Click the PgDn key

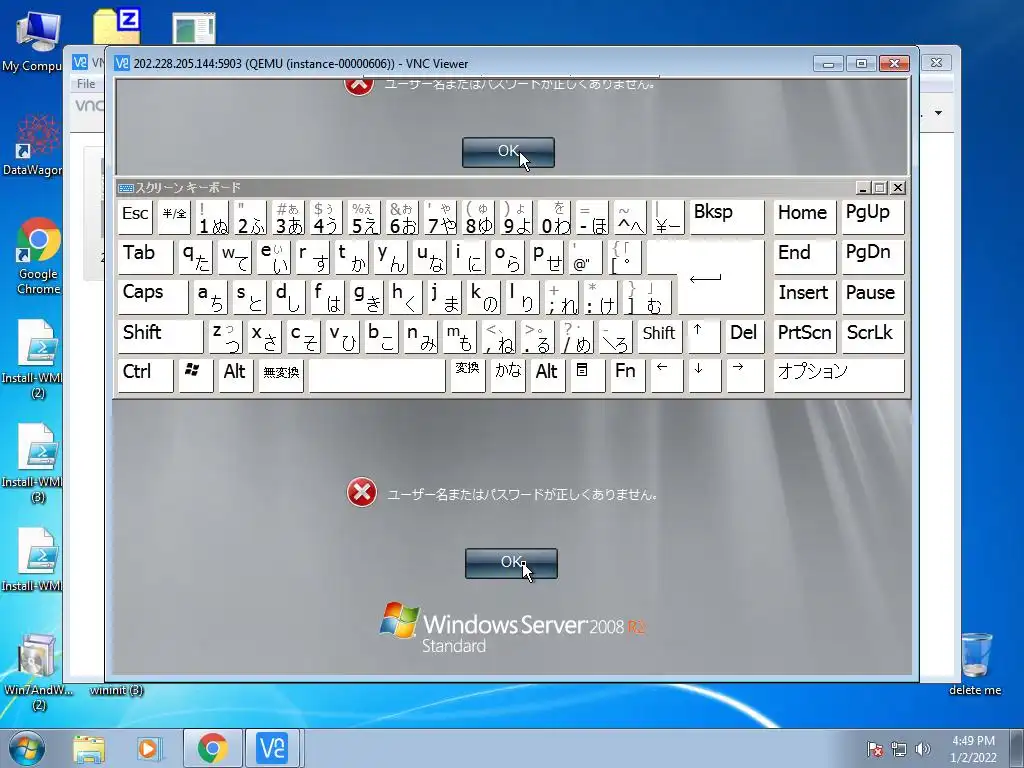tap(872, 257)
